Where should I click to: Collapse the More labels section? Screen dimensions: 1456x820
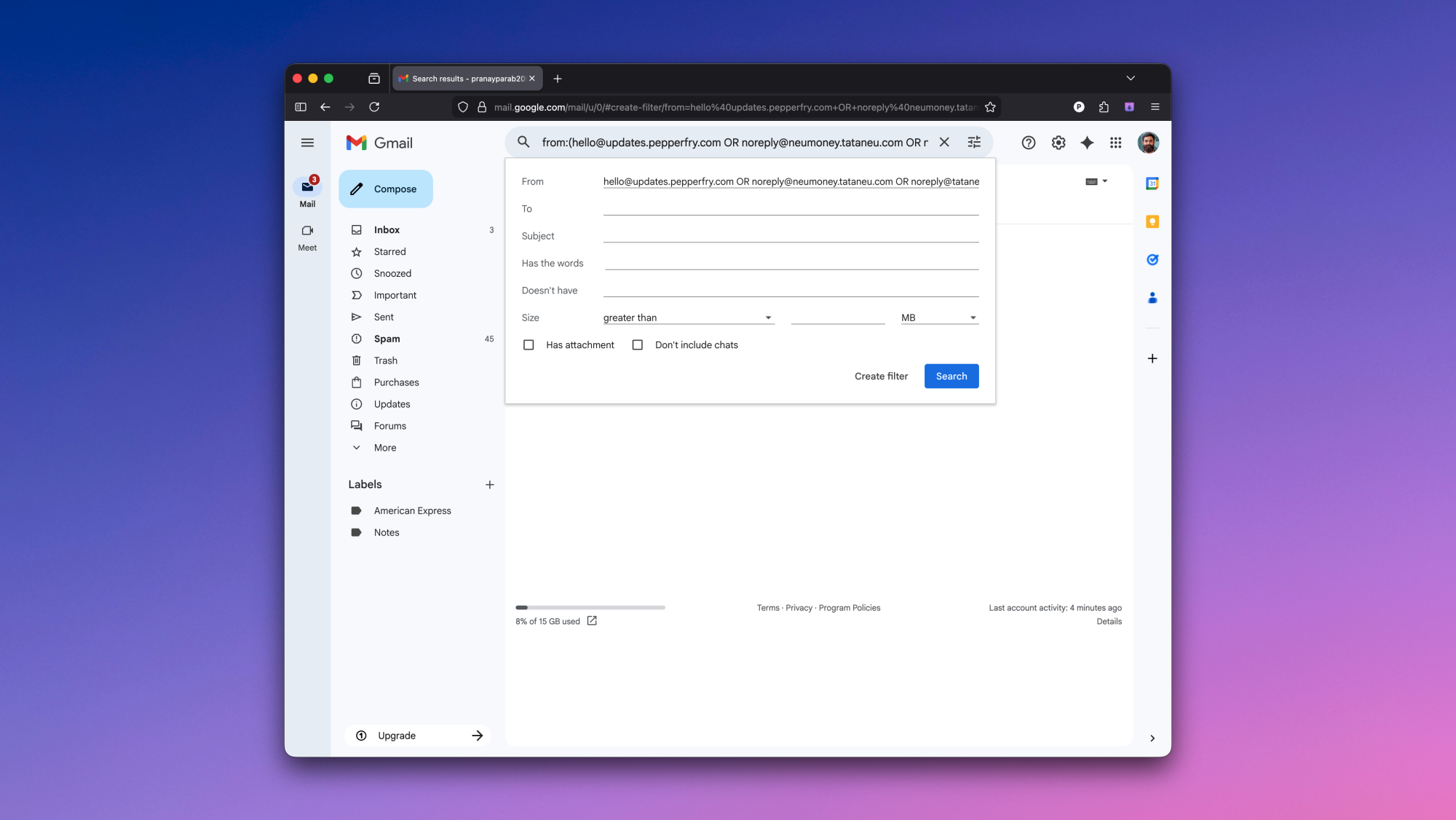pyautogui.click(x=384, y=447)
